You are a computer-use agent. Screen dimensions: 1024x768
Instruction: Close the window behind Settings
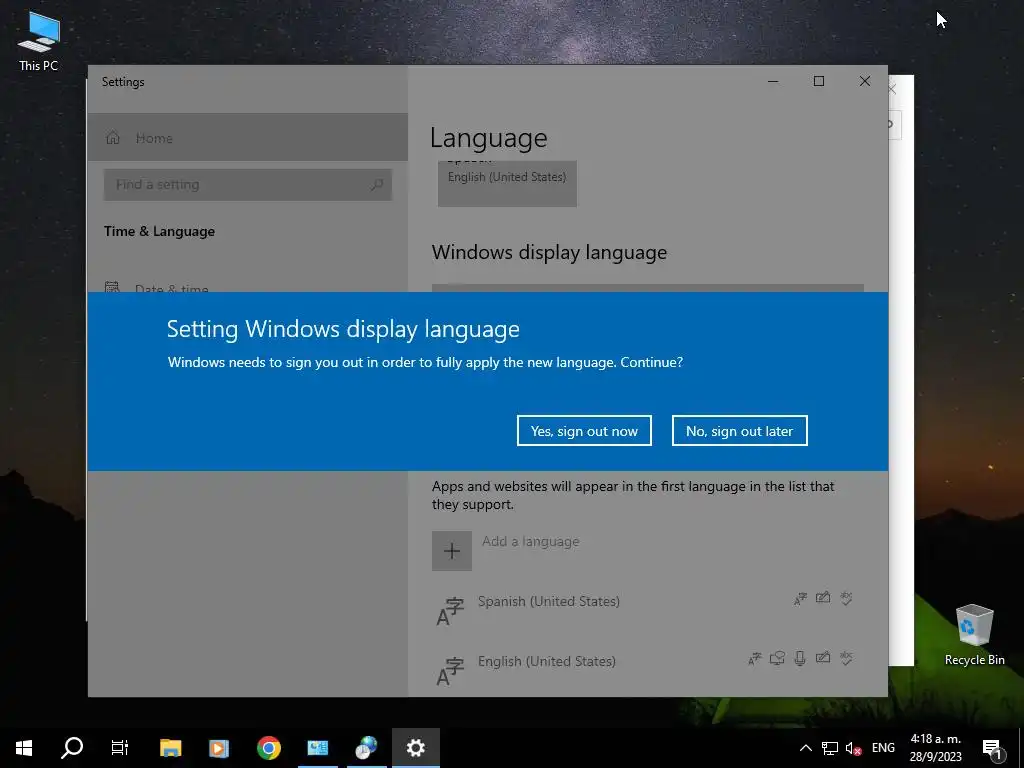point(893,89)
